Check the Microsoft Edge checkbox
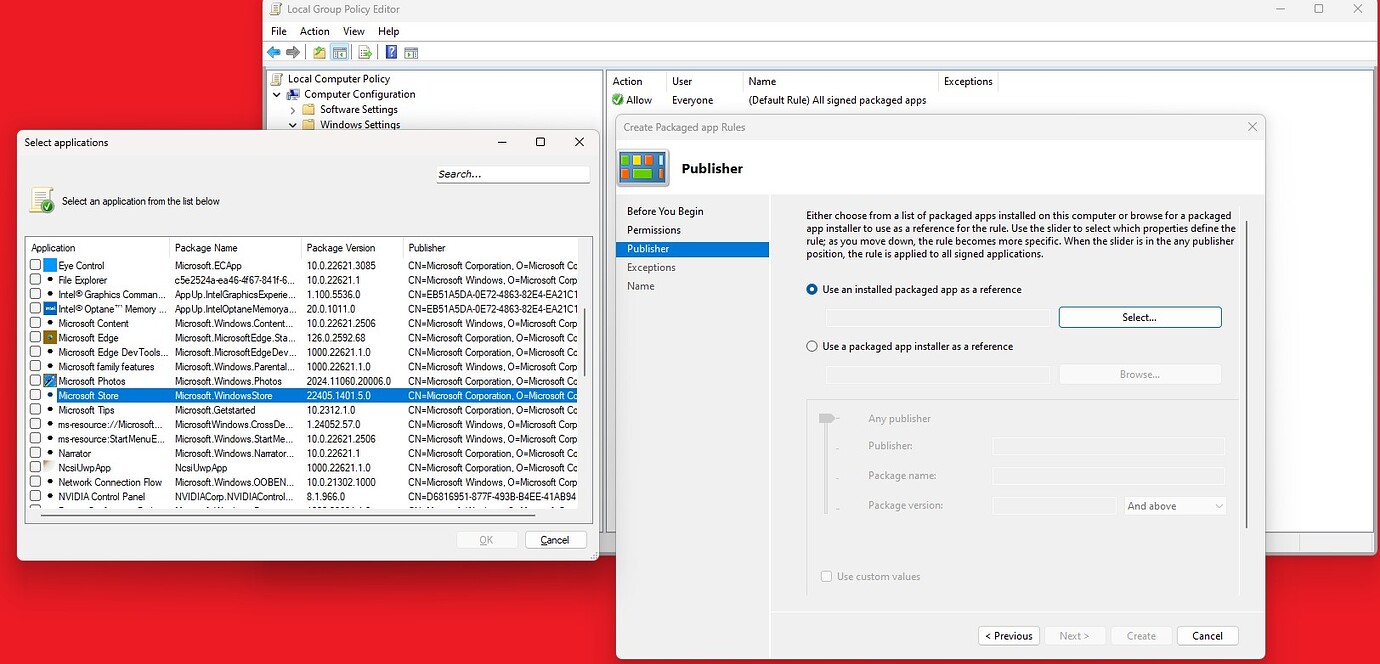The width and height of the screenshot is (1380, 664). pyautogui.click(x=36, y=338)
